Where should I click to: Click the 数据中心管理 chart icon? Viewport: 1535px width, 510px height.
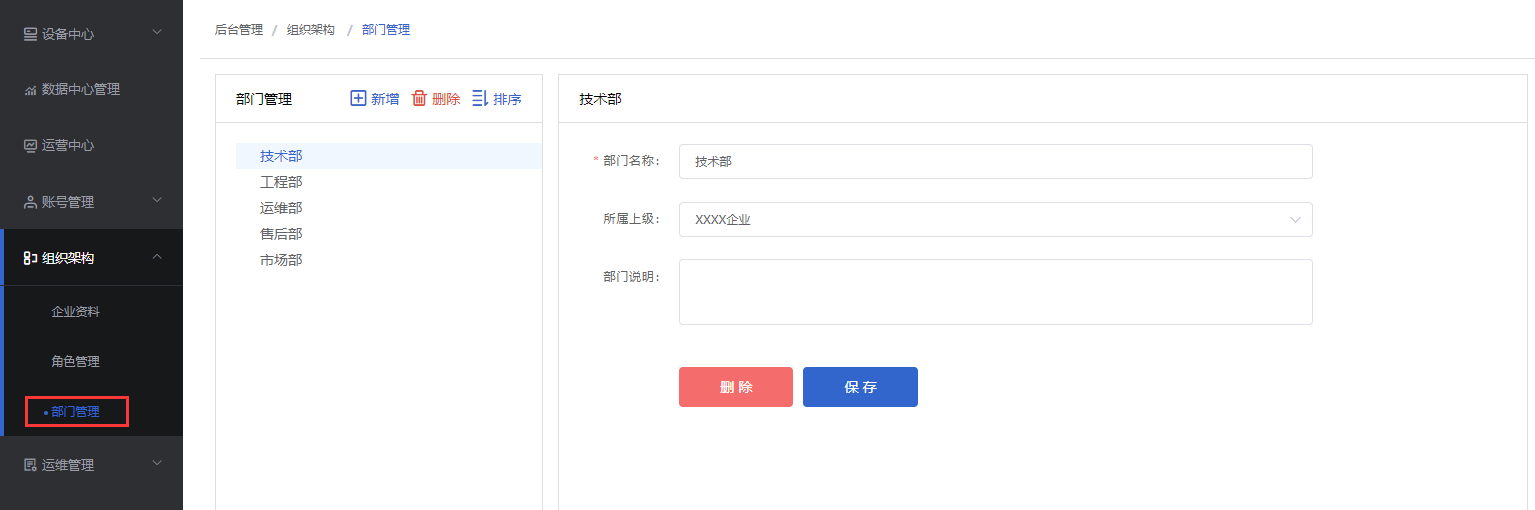[30, 90]
